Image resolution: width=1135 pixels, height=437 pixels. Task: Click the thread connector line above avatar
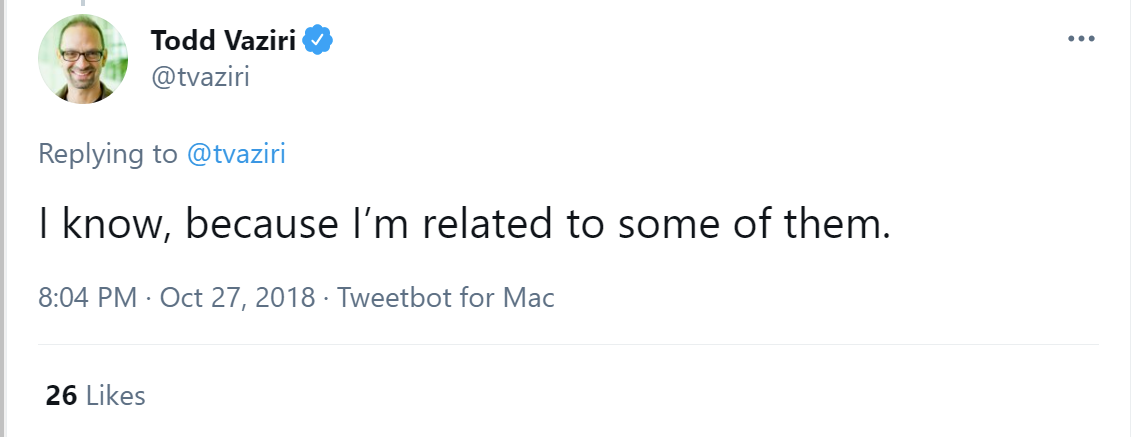tap(84, 4)
